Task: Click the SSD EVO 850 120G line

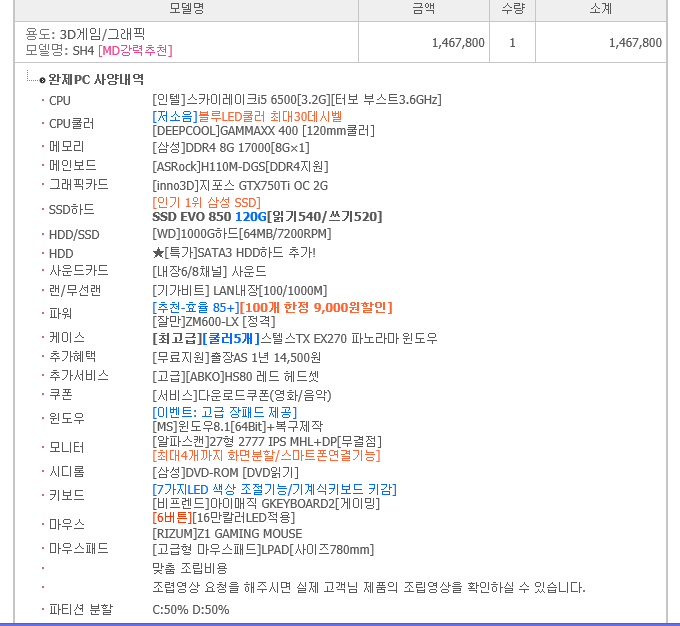Action: (x=267, y=216)
